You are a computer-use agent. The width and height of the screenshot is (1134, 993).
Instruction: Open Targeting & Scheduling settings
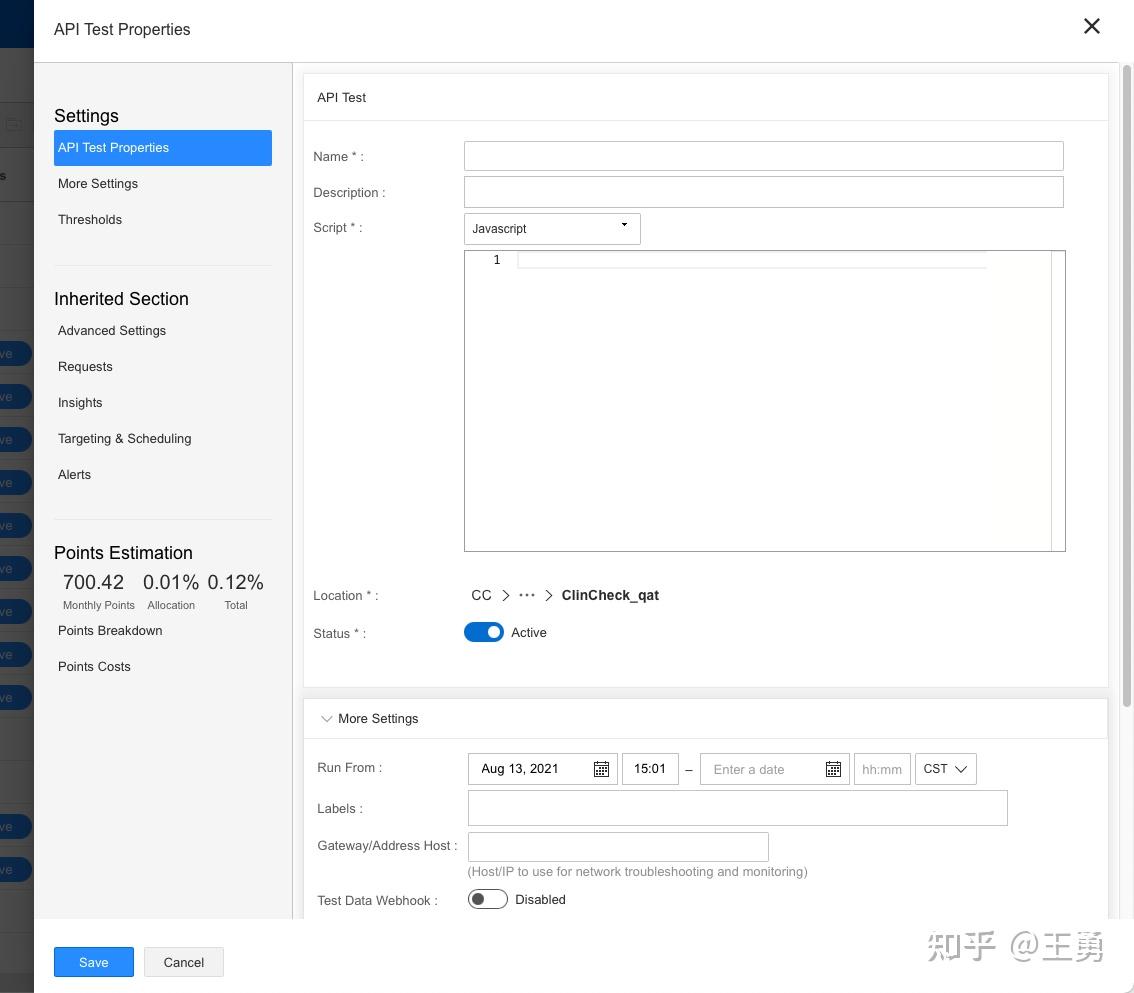click(124, 438)
